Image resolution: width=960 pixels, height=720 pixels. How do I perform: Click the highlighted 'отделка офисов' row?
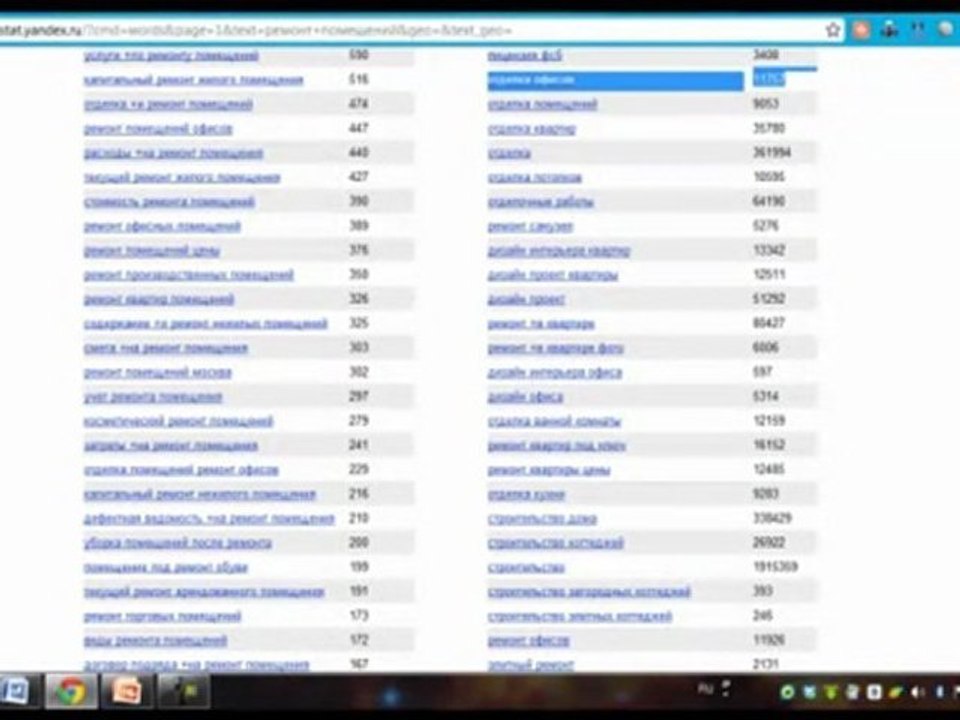click(x=615, y=81)
